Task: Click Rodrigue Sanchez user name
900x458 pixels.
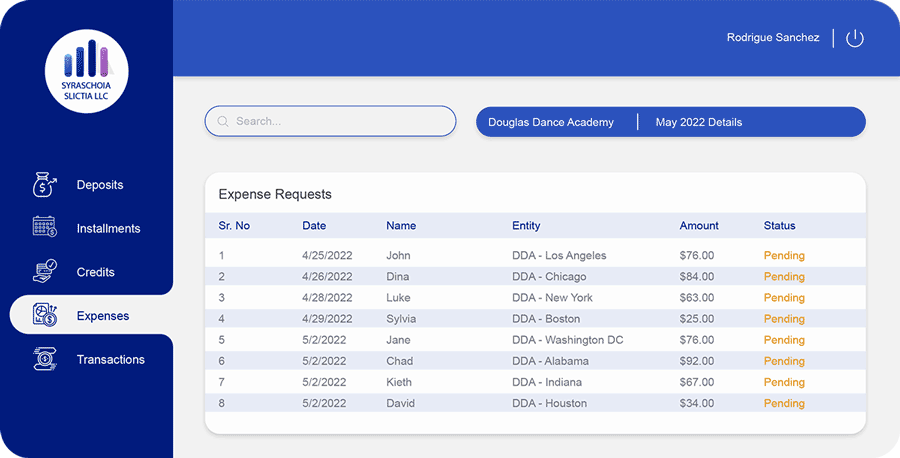Action: pyautogui.click(x=773, y=37)
